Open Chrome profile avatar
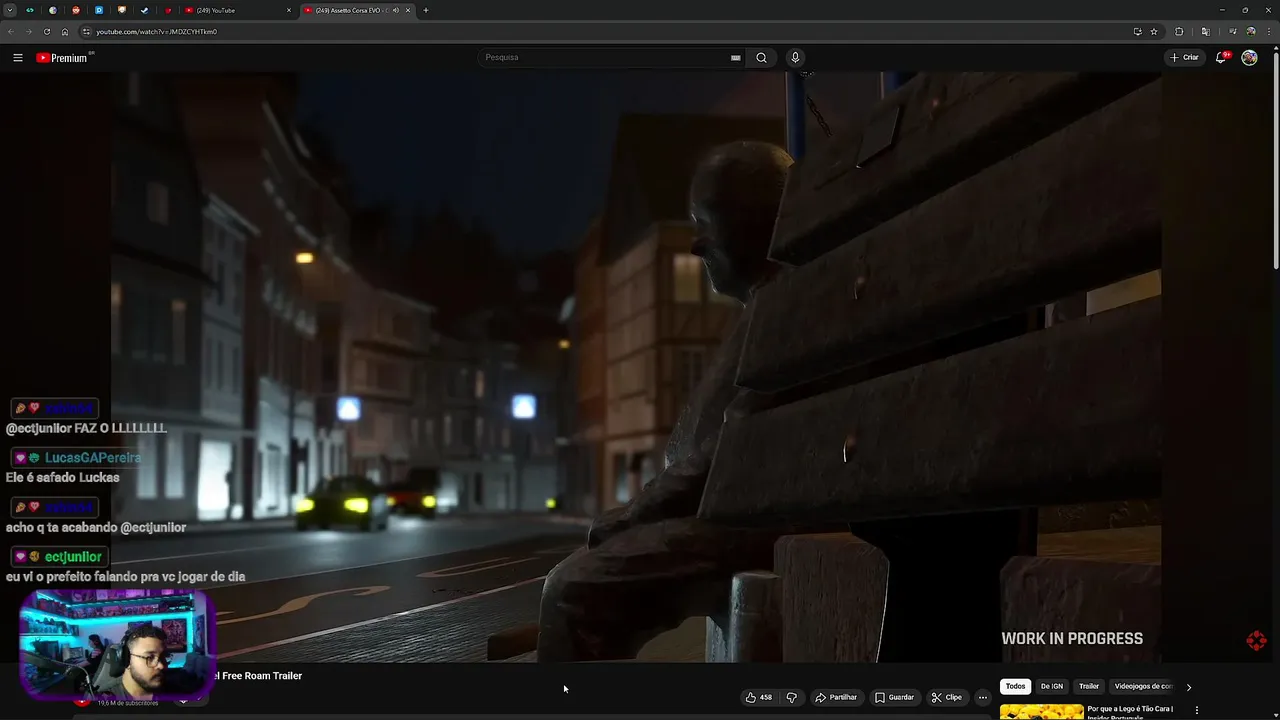 click(1250, 31)
